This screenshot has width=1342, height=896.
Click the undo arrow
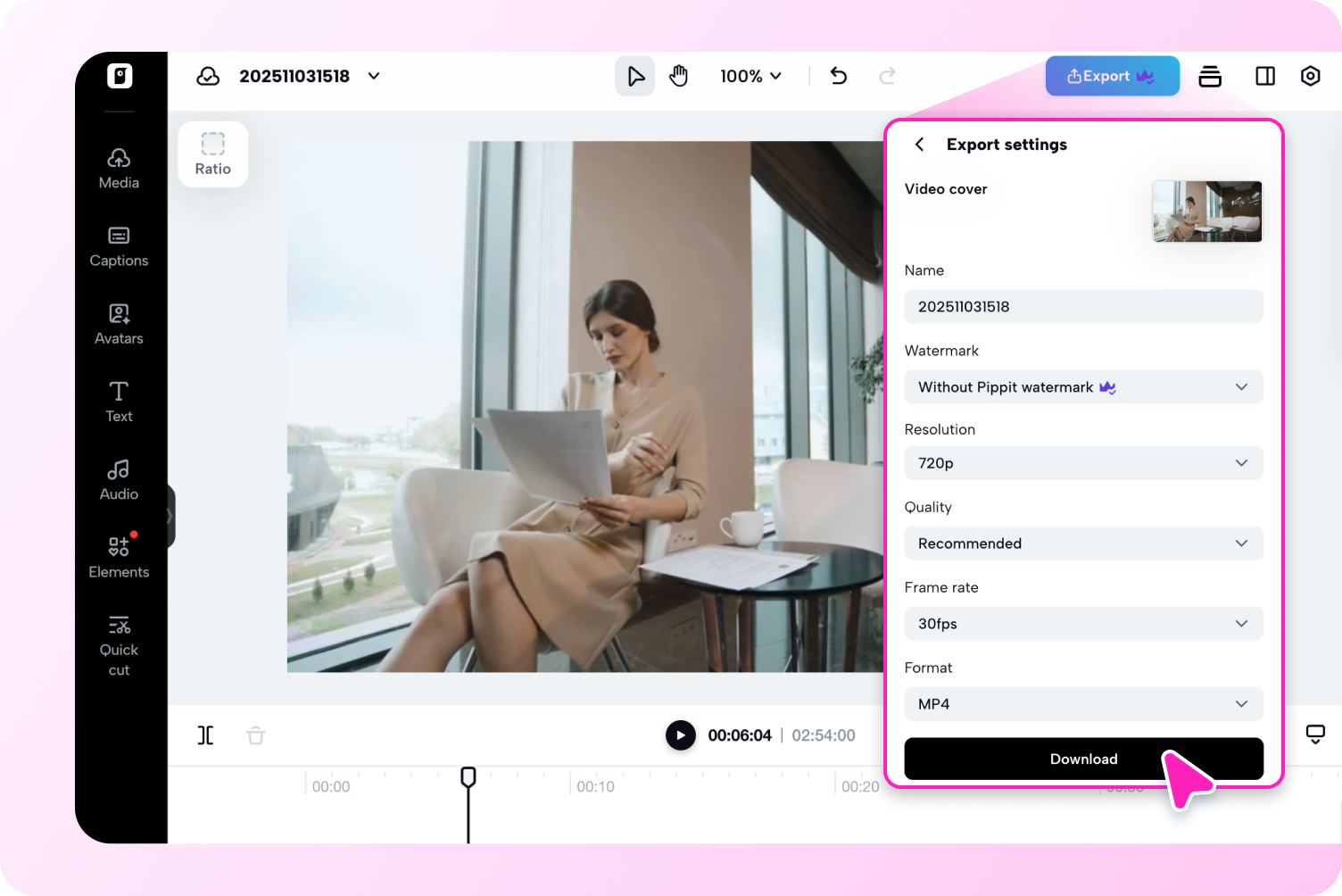[838, 76]
